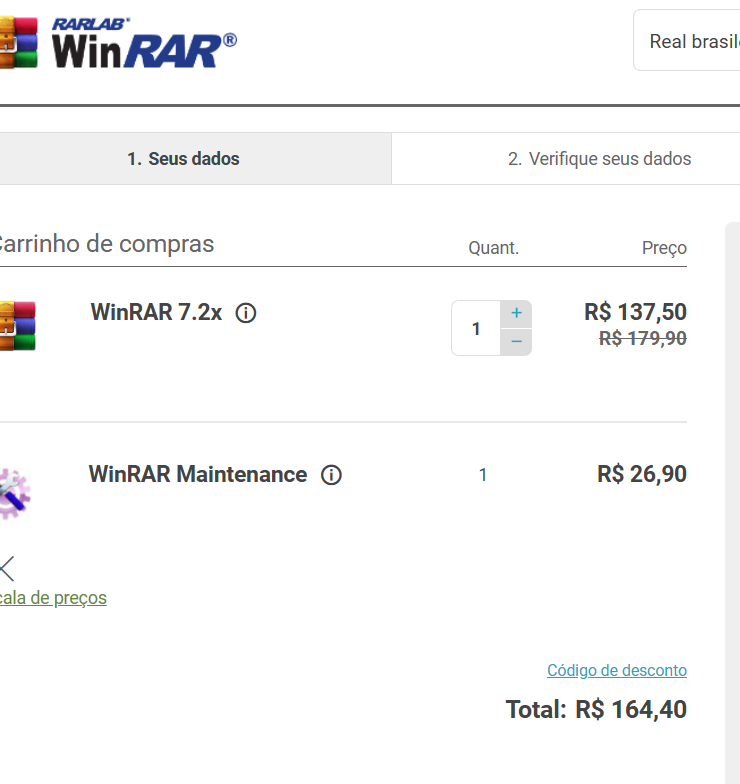Open the 'escala de preços' link
Screen dimensions: 740x784
click(53, 598)
